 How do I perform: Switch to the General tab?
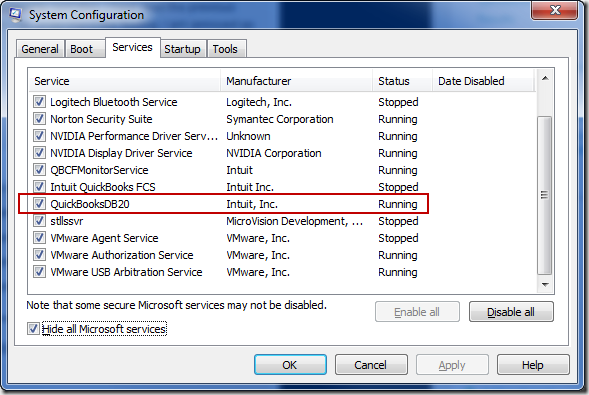tap(40, 49)
